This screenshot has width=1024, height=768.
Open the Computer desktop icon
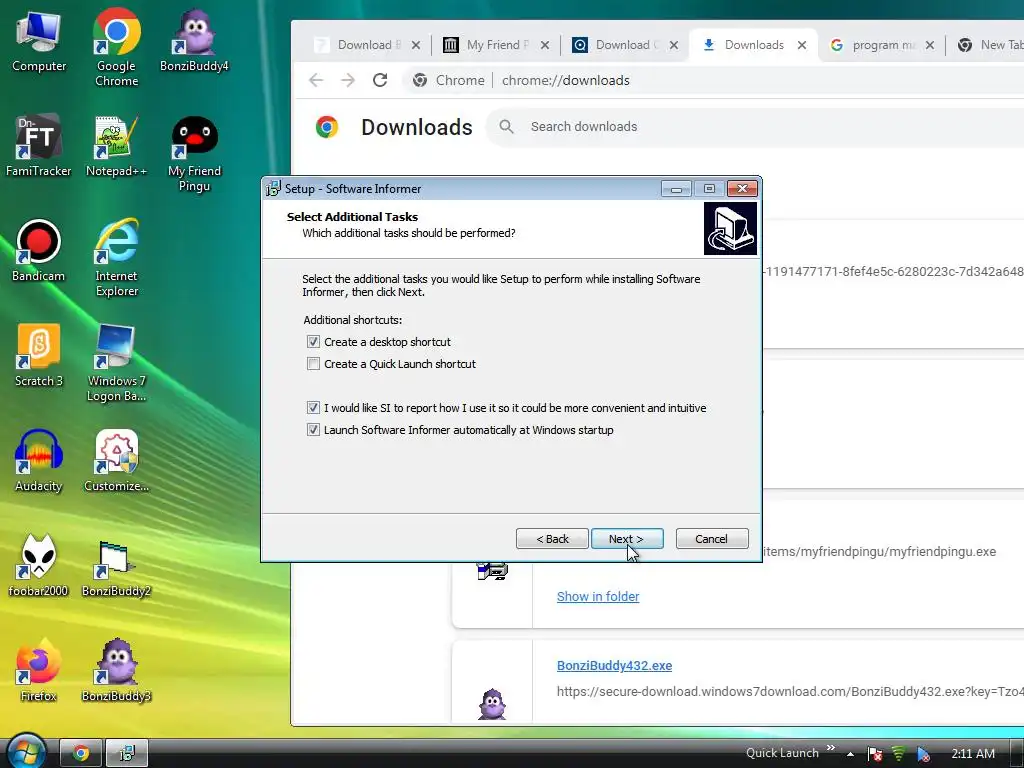pos(39,42)
